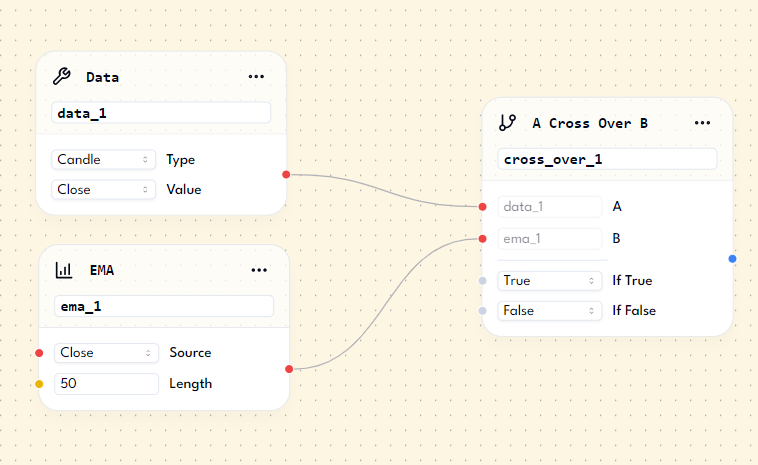Open the EMA Source dropdown

click(x=106, y=353)
